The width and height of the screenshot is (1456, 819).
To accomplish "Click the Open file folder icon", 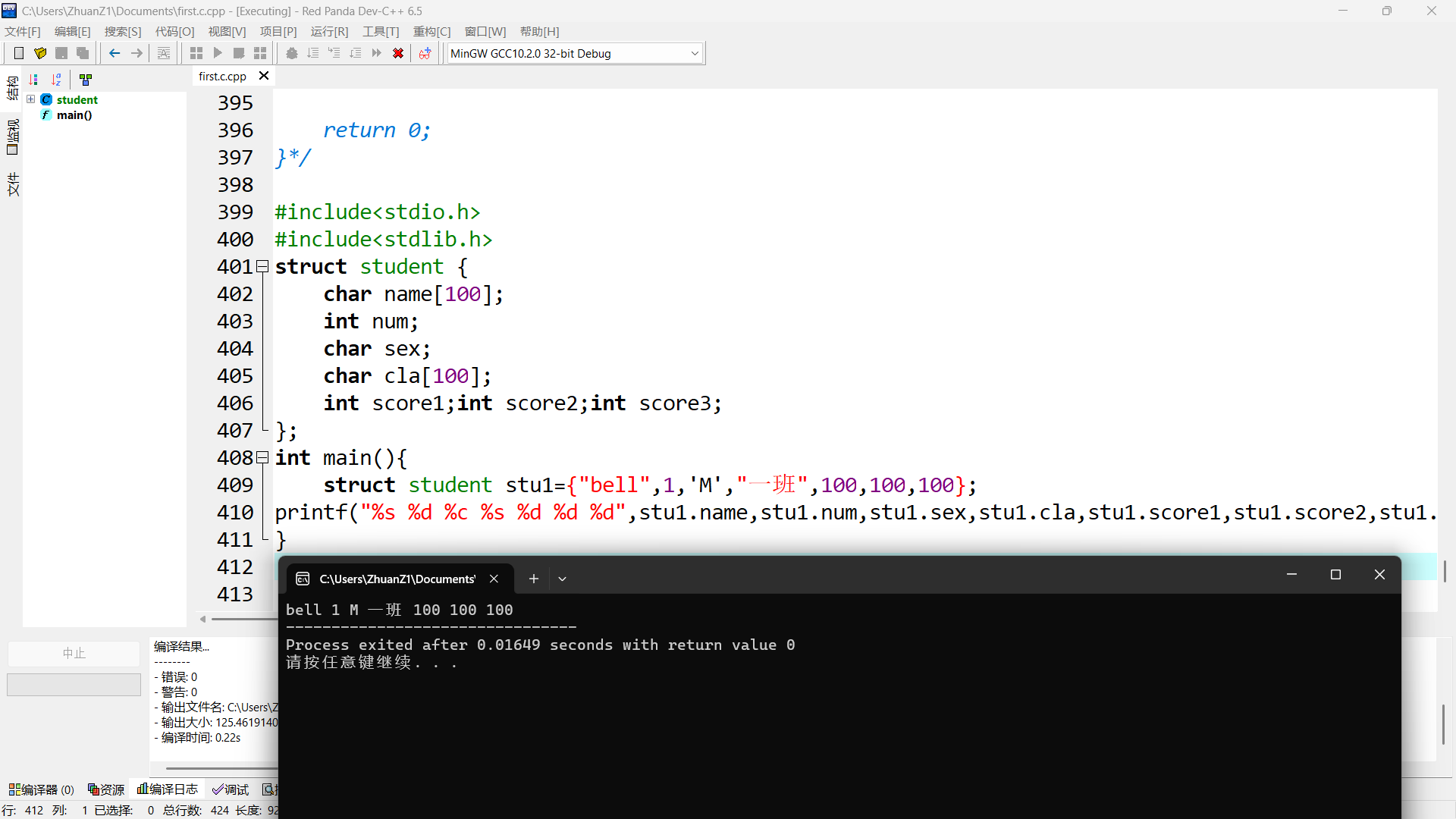I will tap(40, 53).
